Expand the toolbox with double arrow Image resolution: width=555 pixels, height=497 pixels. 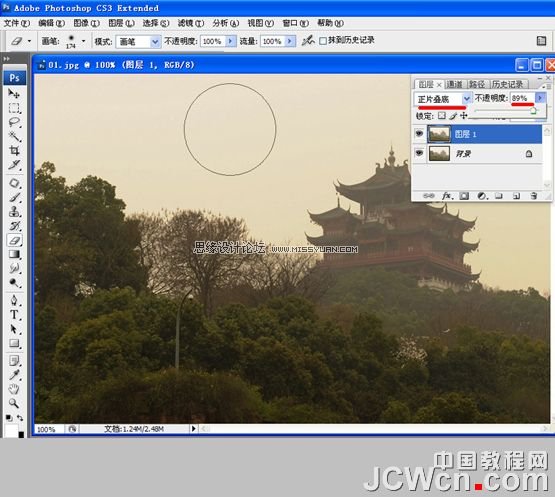pos(6,58)
